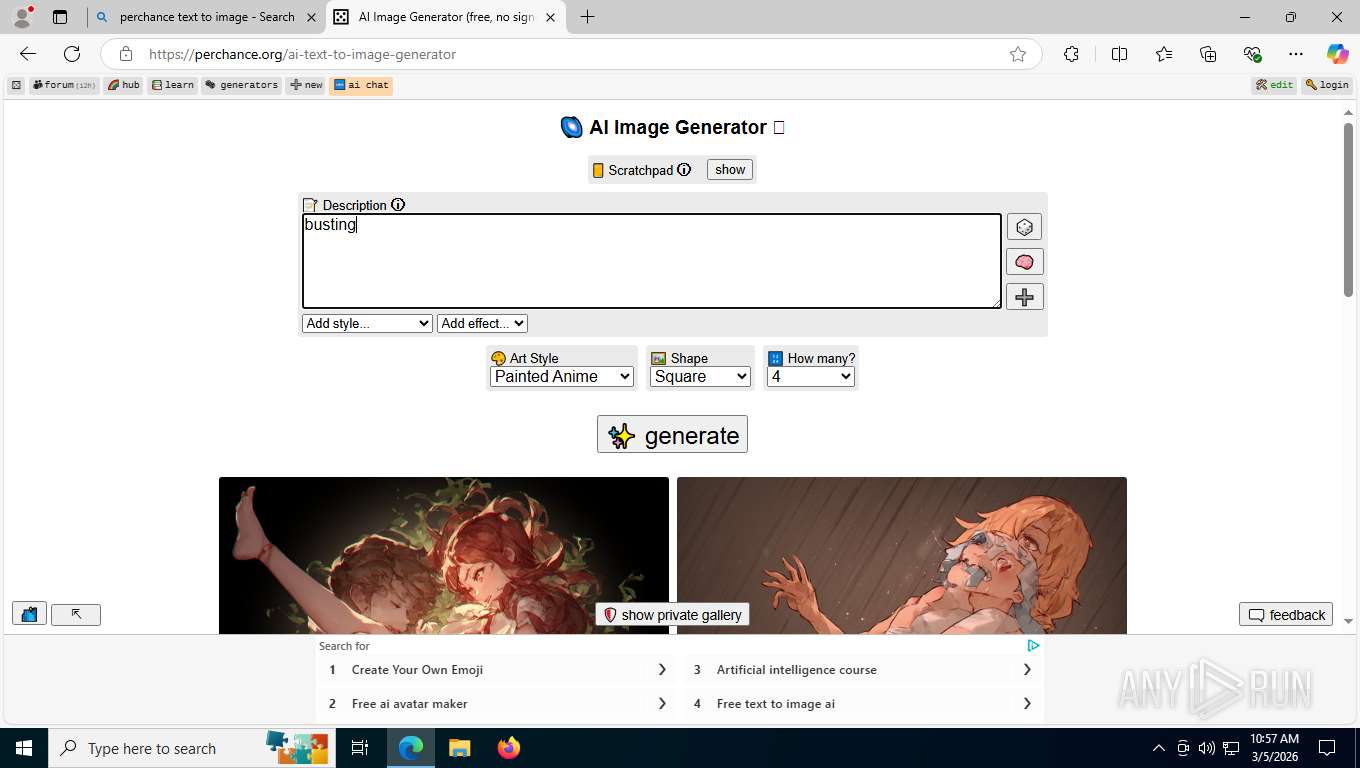Switch to perchance text to image tab

206,17
